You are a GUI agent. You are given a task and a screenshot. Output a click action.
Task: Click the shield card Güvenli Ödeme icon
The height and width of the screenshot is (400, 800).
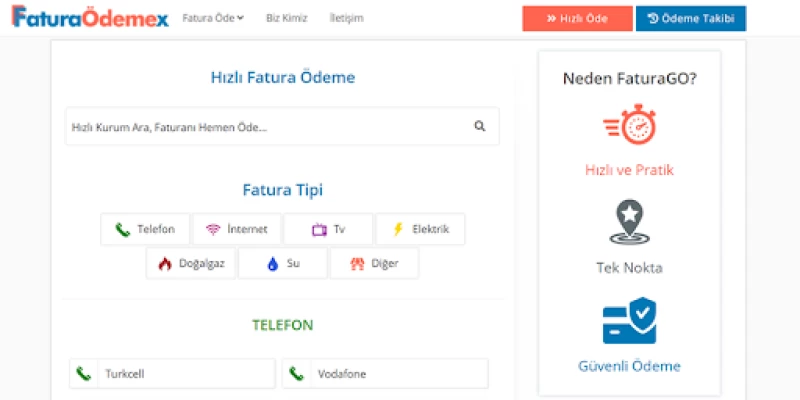629,320
